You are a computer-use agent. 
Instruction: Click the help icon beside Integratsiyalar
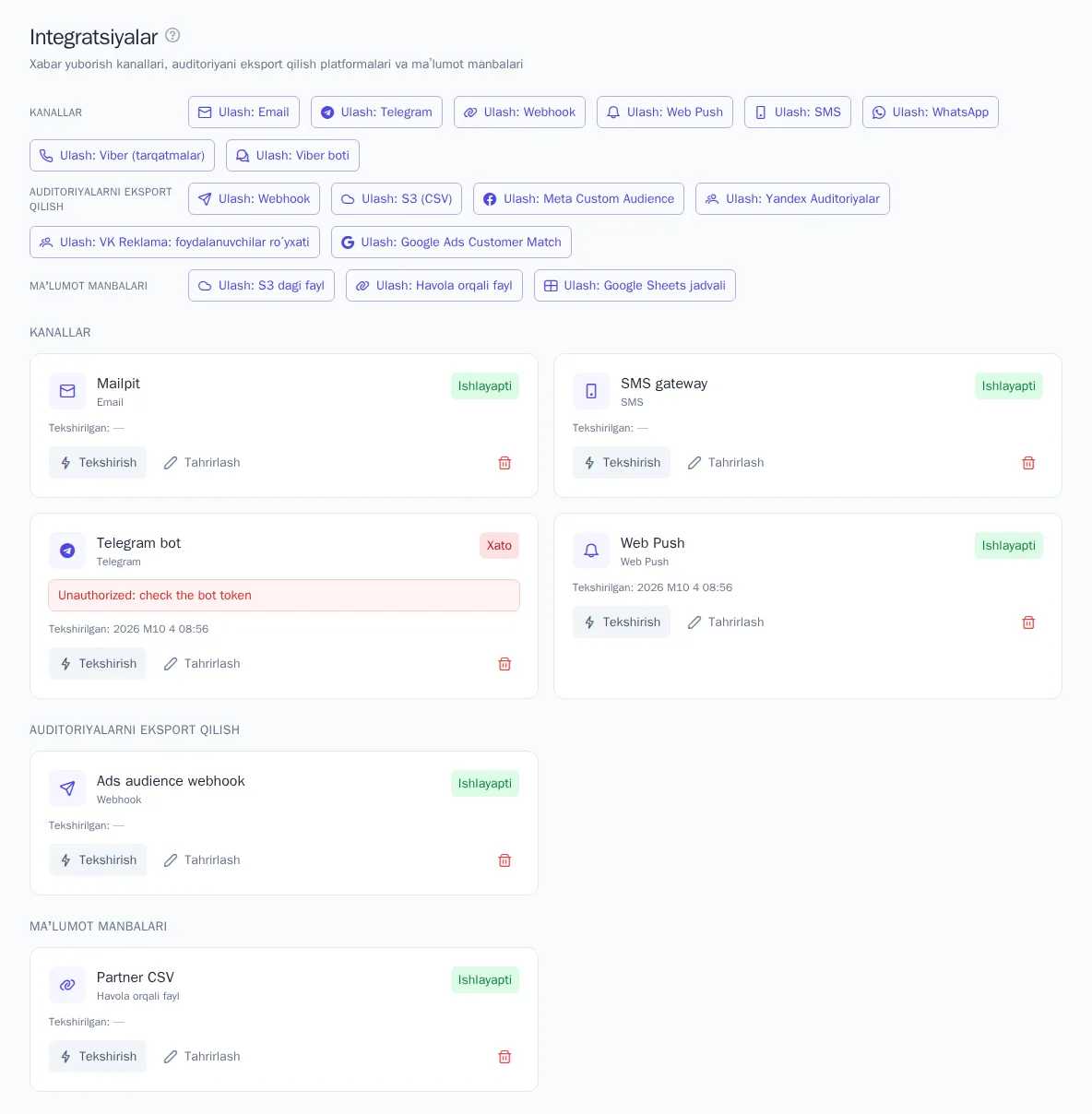click(172, 35)
